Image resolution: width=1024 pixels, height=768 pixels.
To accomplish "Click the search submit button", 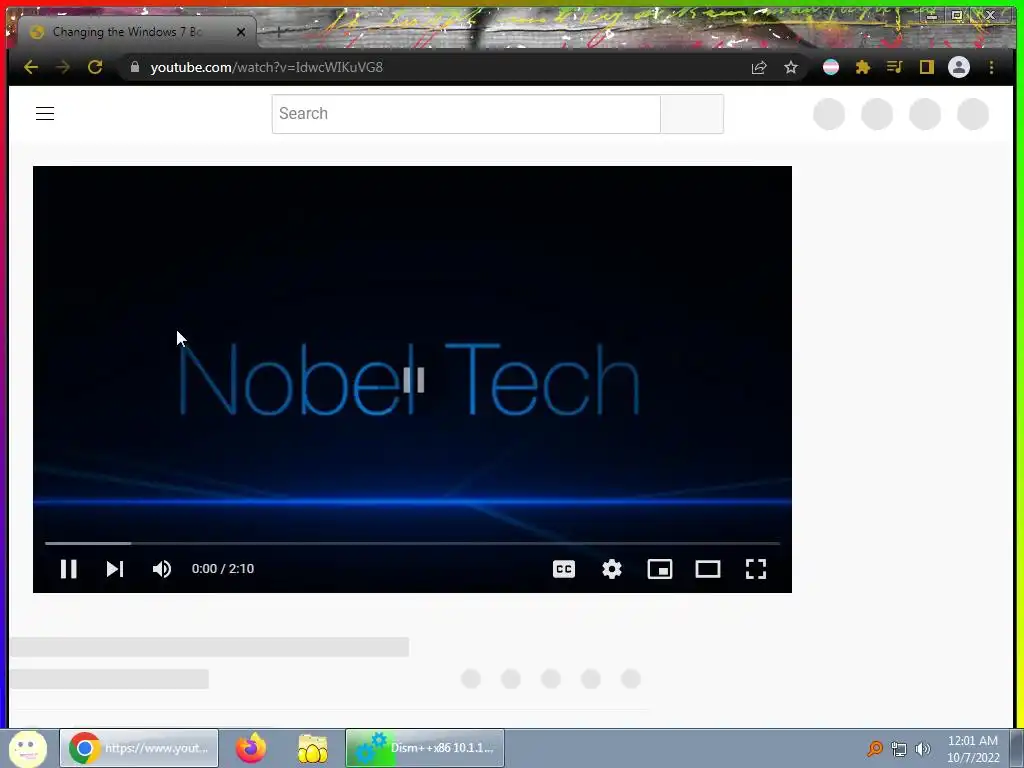I will tap(692, 114).
